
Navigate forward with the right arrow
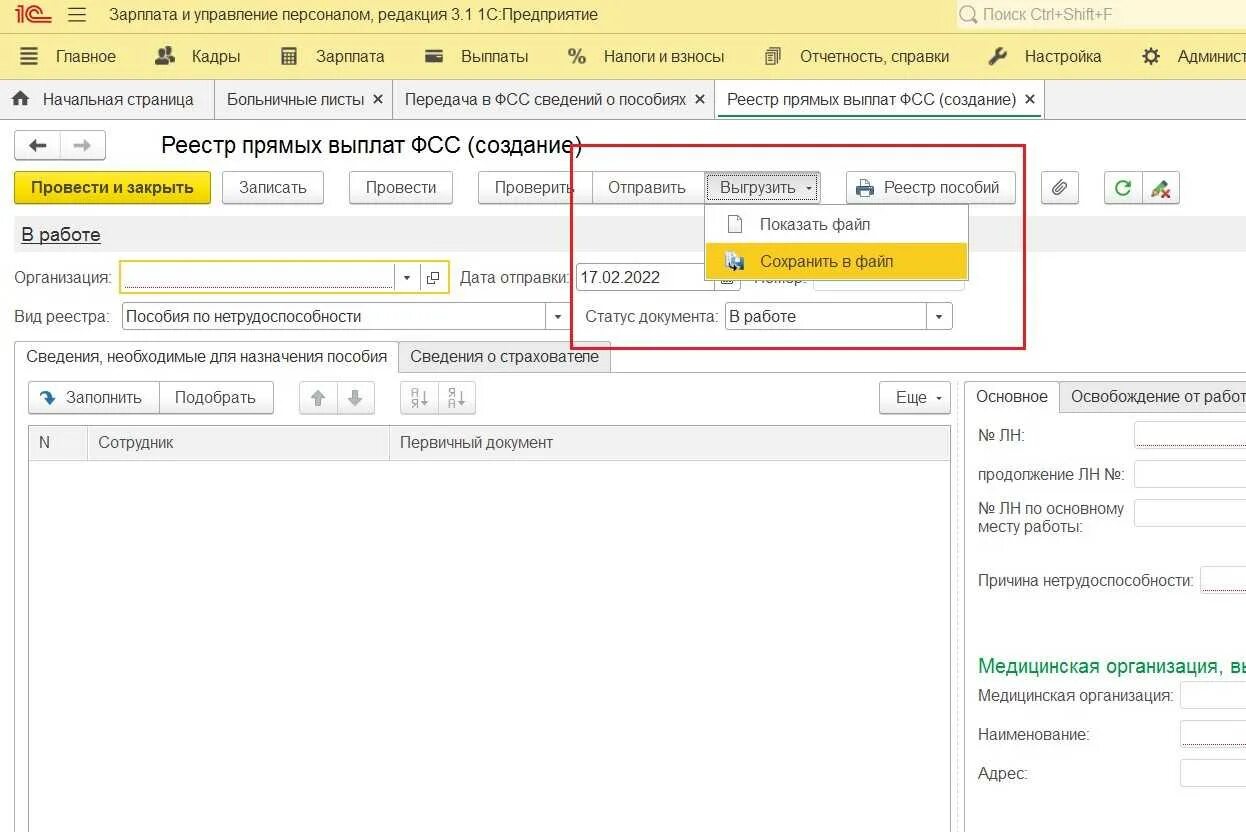click(x=83, y=146)
